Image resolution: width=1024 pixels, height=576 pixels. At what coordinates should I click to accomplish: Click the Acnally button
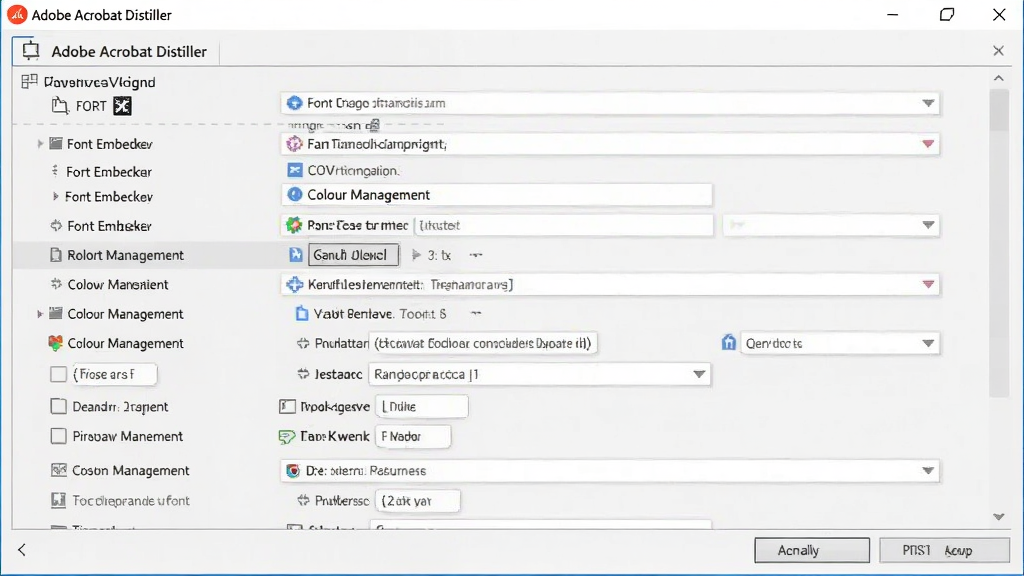pos(812,551)
